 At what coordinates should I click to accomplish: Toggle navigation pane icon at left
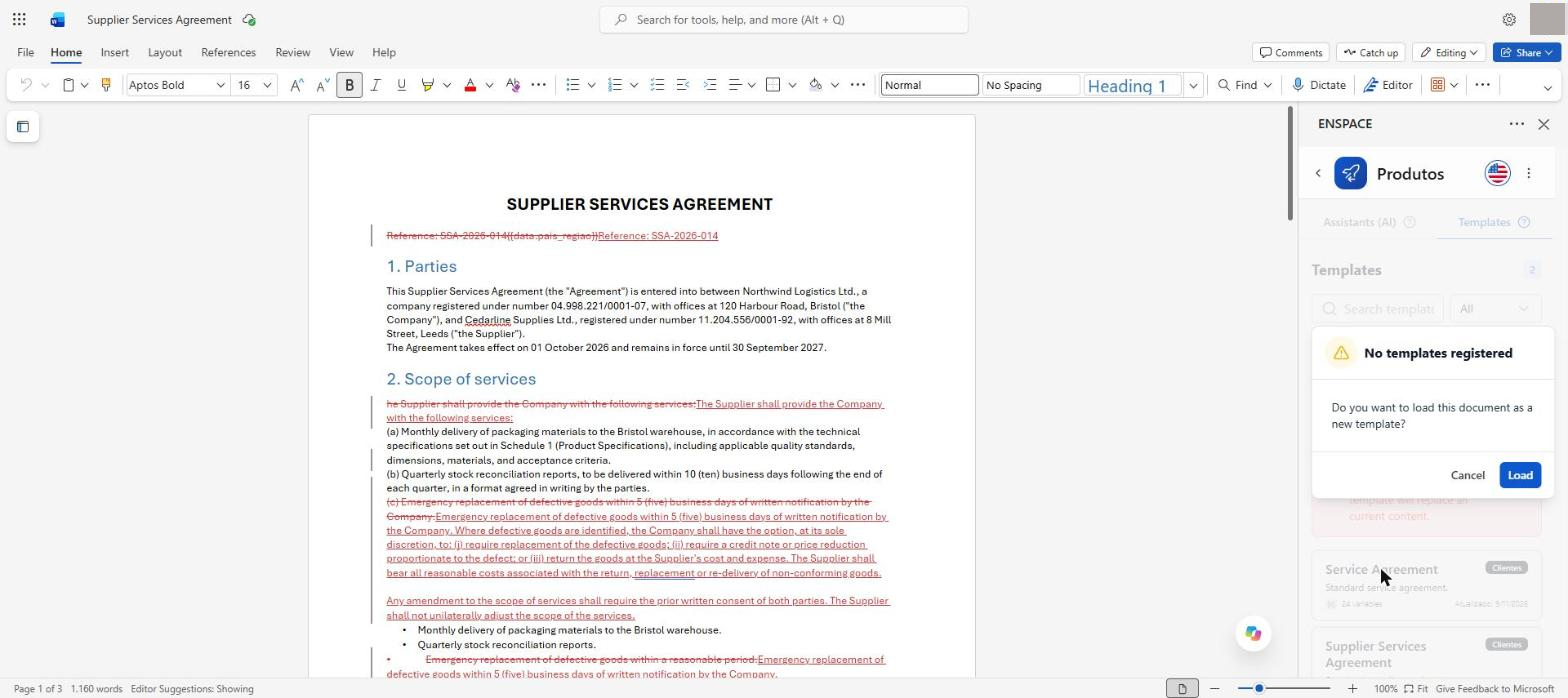tap(23, 127)
